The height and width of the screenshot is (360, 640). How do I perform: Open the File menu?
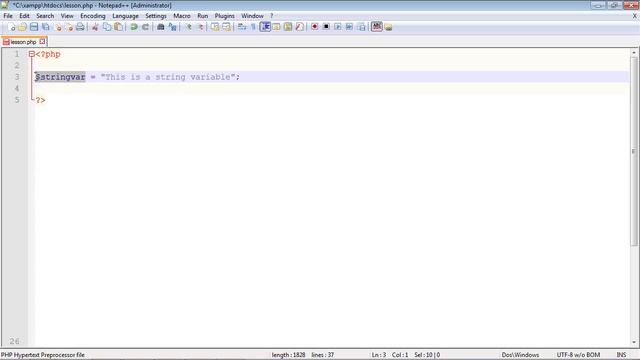click(x=8, y=16)
